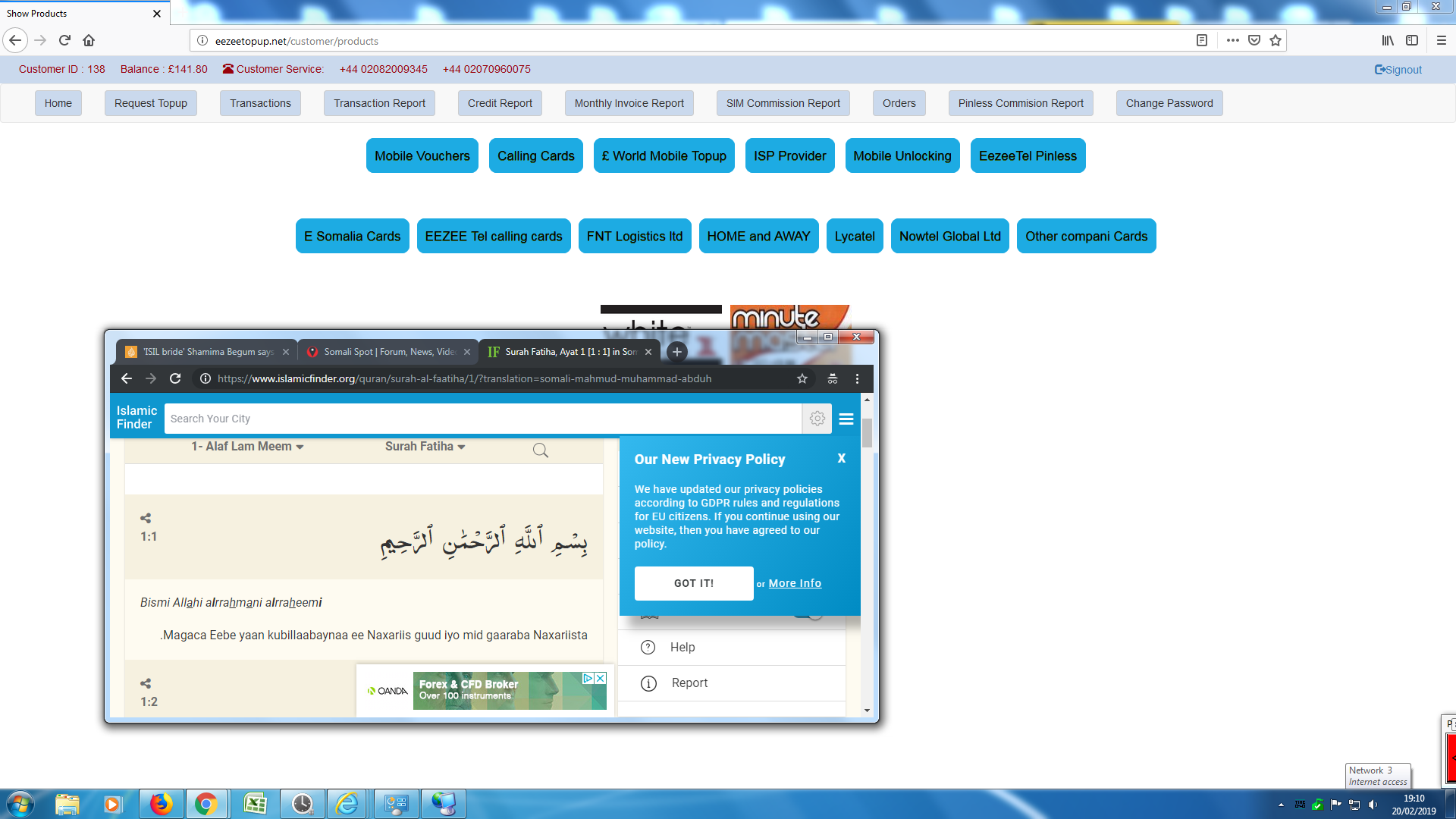Click incognito icon in Chrome toolbar
This screenshot has width=1456, height=819.
[833, 378]
